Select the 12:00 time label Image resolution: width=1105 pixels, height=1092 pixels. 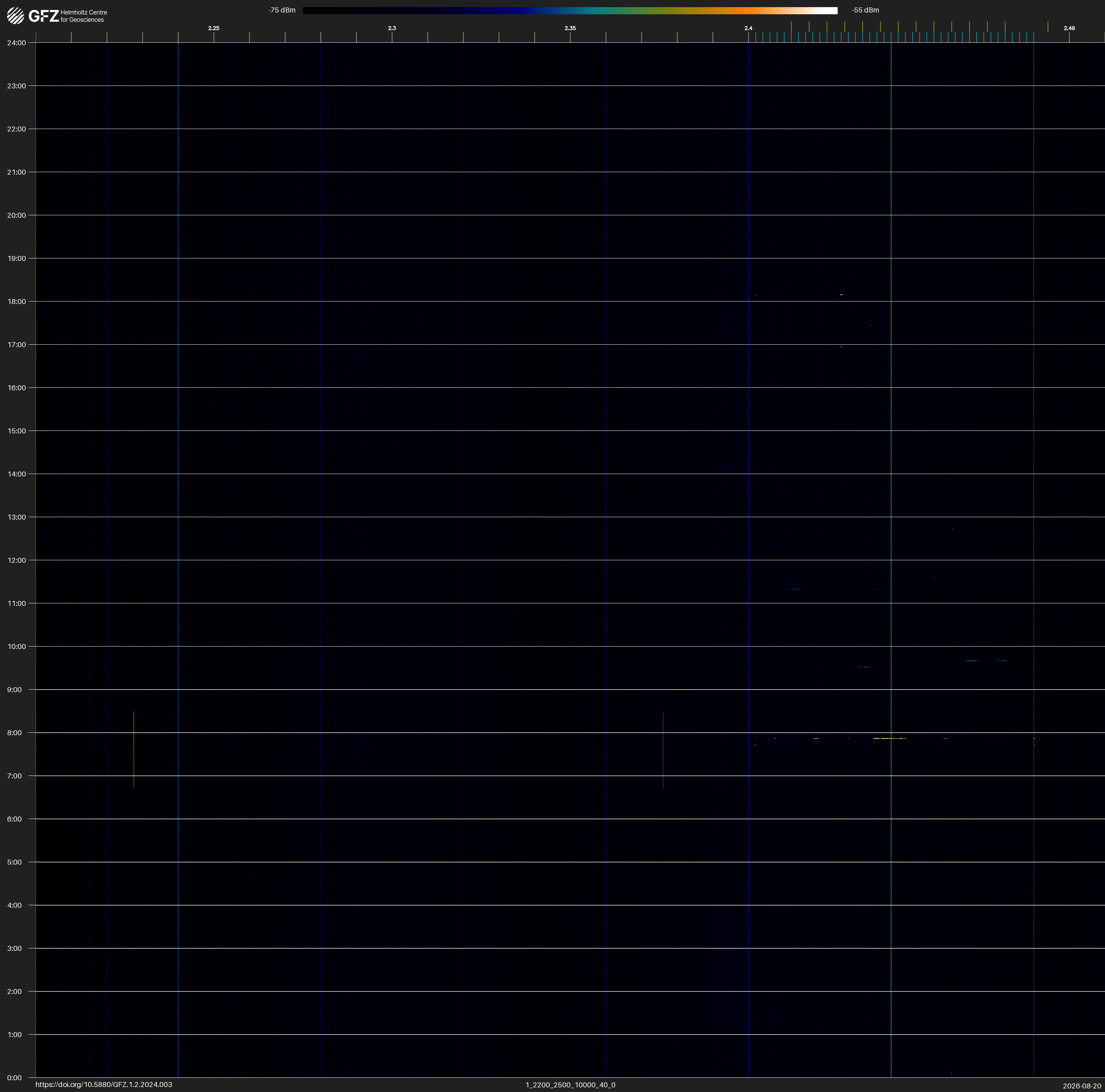point(17,560)
